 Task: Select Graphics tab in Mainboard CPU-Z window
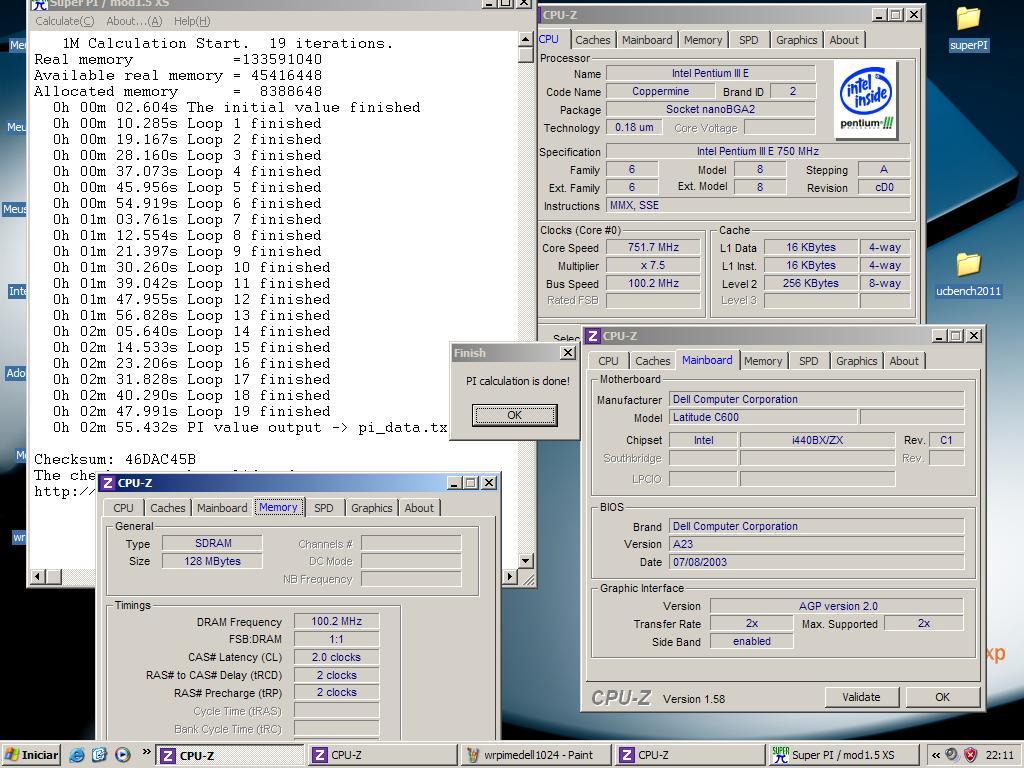click(856, 360)
